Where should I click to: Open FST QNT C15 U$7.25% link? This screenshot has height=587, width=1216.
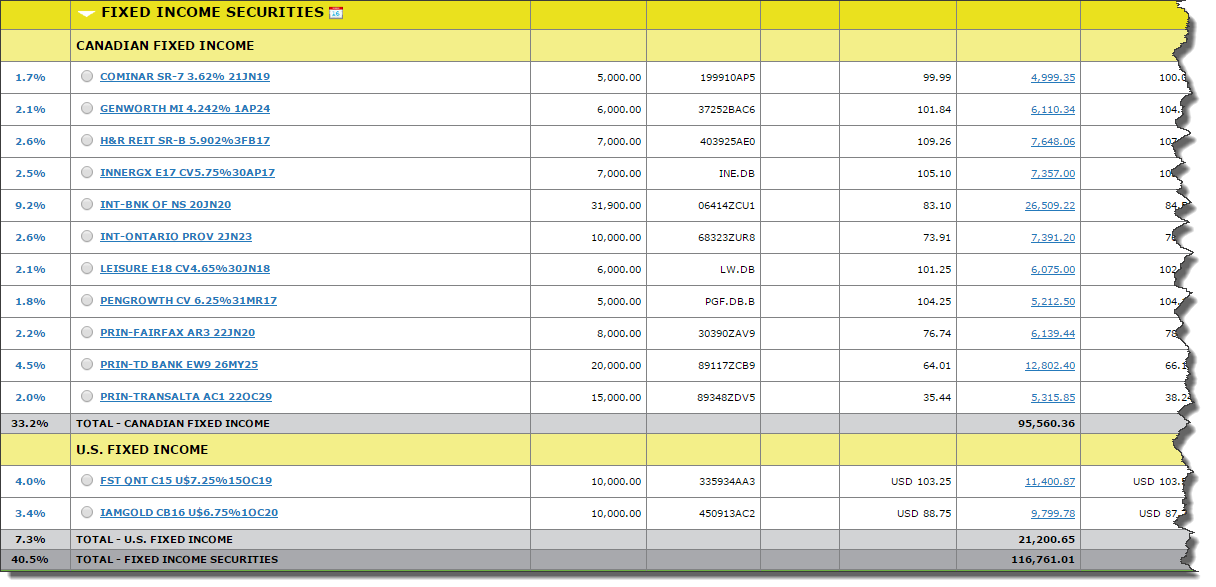pos(186,481)
